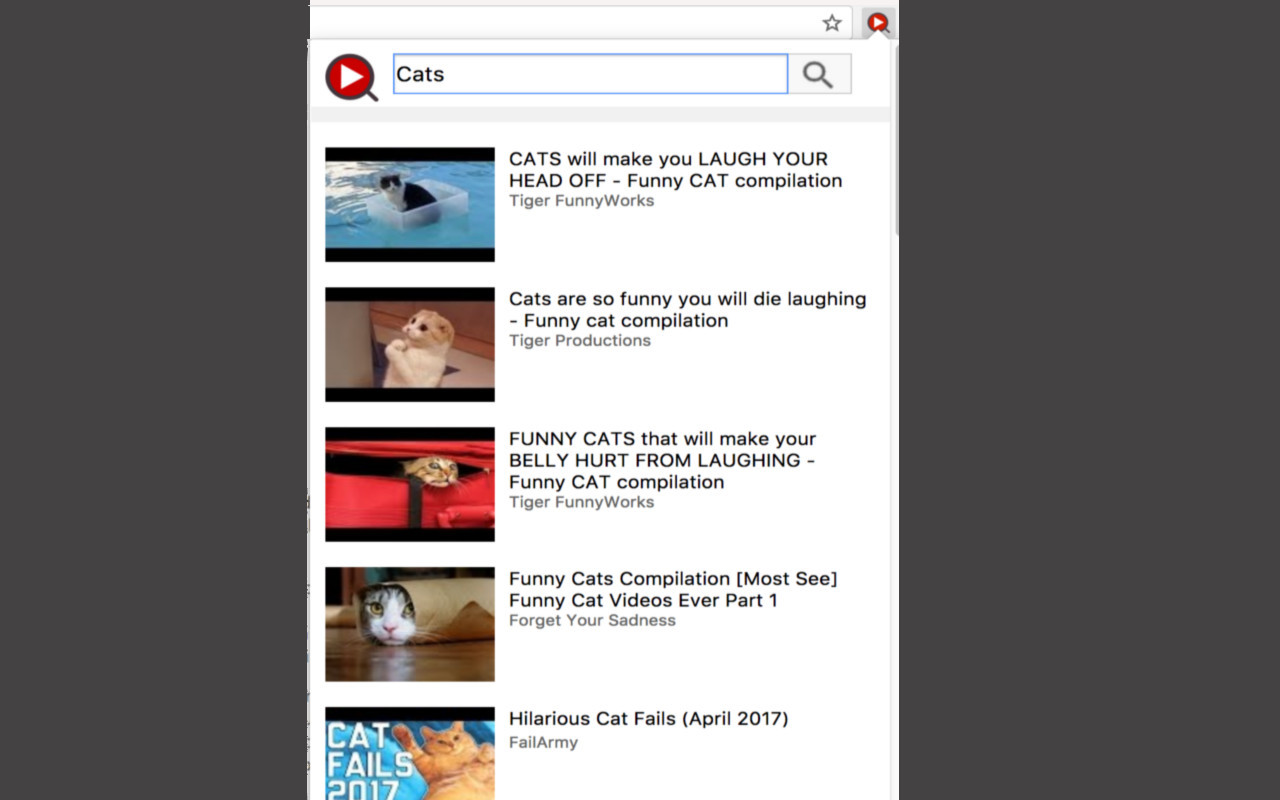Open "Hilarious Cat Fails (April 2017)" title
Screen dimensions: 1280x800
click(648, 719)
